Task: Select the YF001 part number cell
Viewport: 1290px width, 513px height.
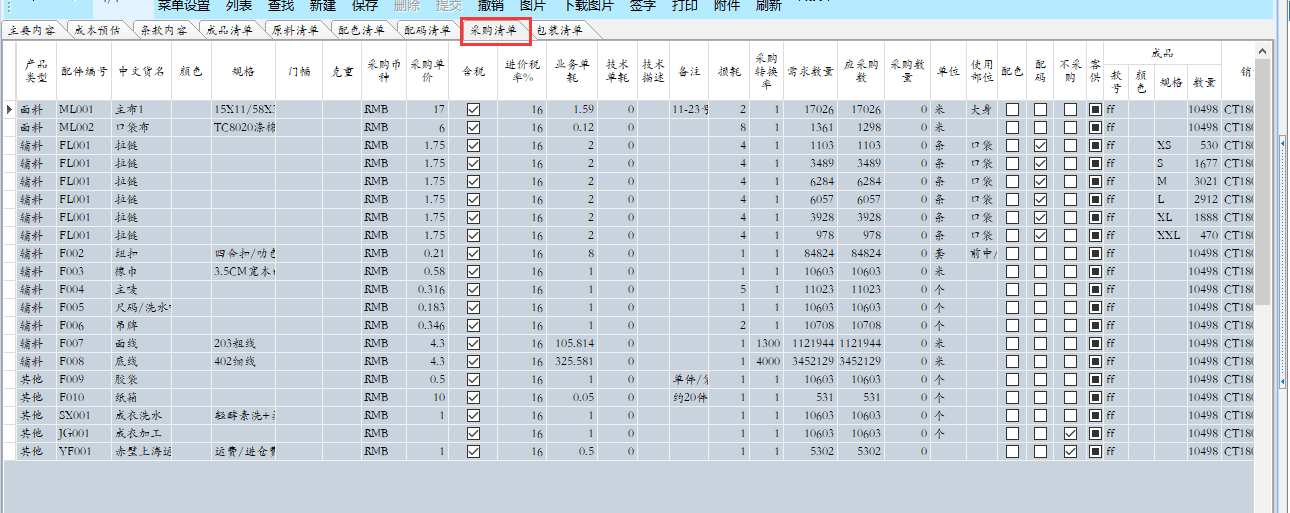Action: (84, 451)
